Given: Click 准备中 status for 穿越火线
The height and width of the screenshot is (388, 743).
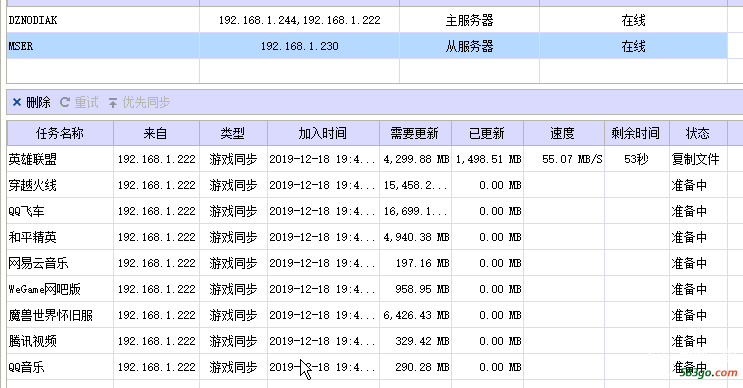Looking at the screenshot, I should pyautogui.click(x=689, y=185).
